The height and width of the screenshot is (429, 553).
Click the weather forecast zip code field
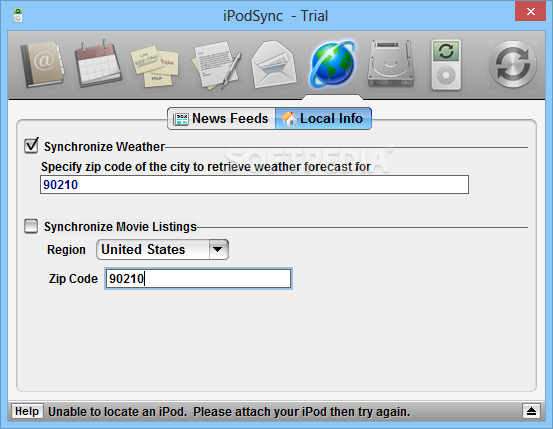pyautogui.click(x=254, y=185)
